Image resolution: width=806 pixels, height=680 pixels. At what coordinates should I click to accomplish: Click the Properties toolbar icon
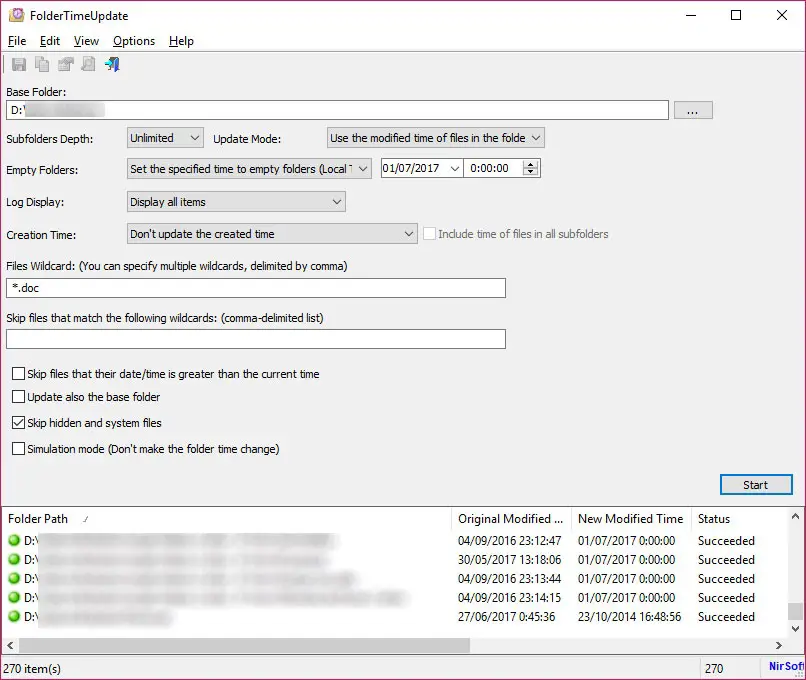65,64
